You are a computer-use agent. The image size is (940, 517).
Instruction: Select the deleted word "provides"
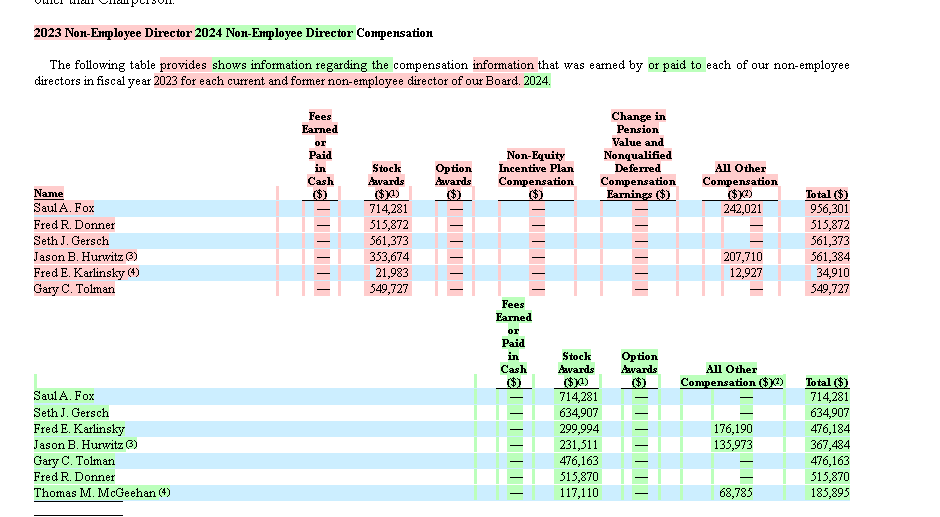click(x=184, y=65)
